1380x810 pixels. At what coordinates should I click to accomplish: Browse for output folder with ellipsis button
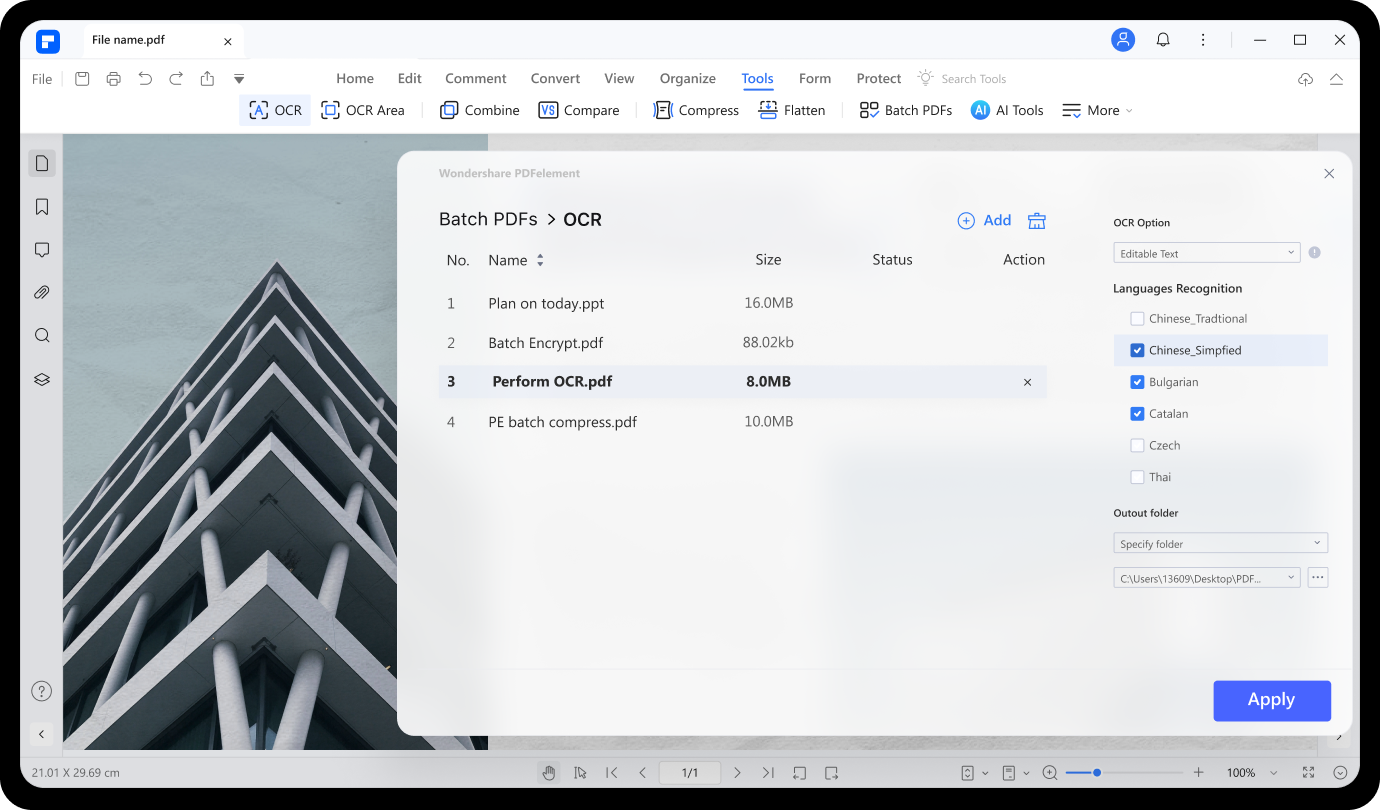[1317, 578]
